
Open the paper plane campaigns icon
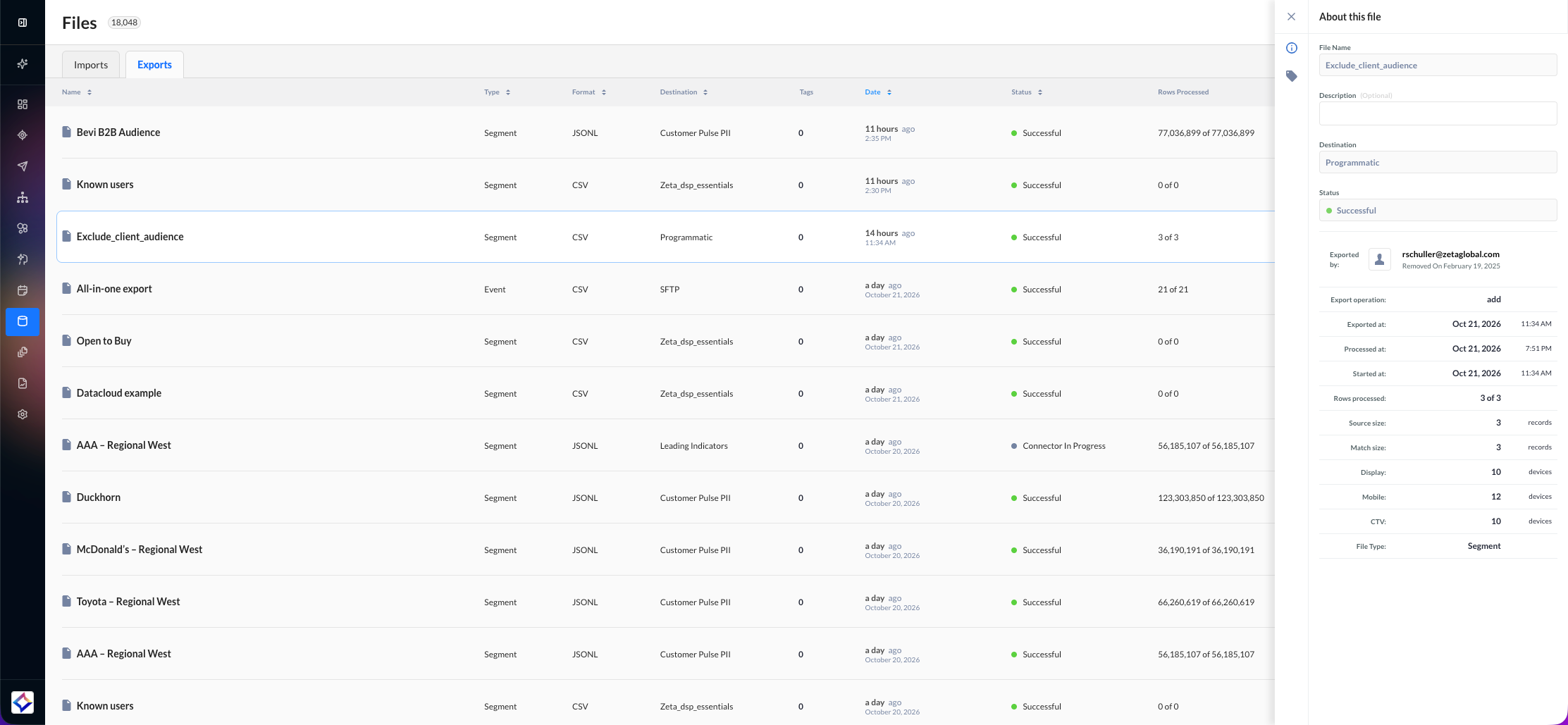(23, 166)
